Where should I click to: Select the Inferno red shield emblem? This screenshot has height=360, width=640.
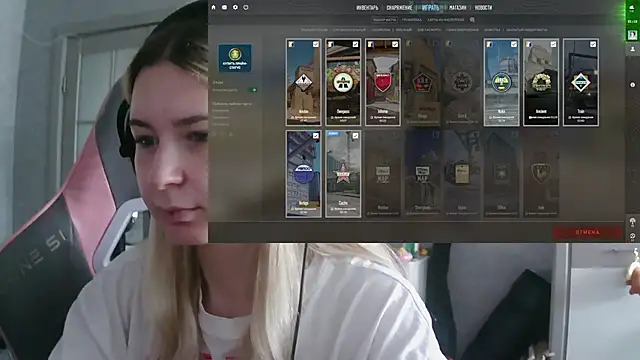382,83
